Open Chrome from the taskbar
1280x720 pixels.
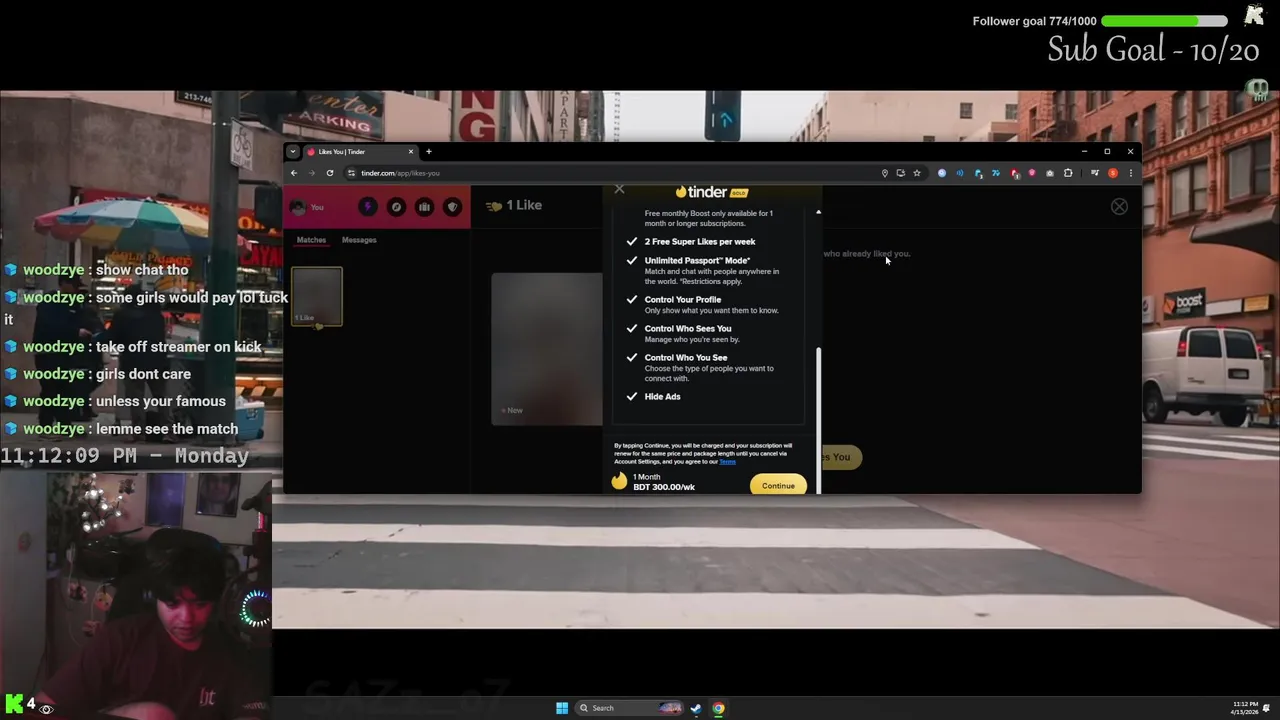718,708
